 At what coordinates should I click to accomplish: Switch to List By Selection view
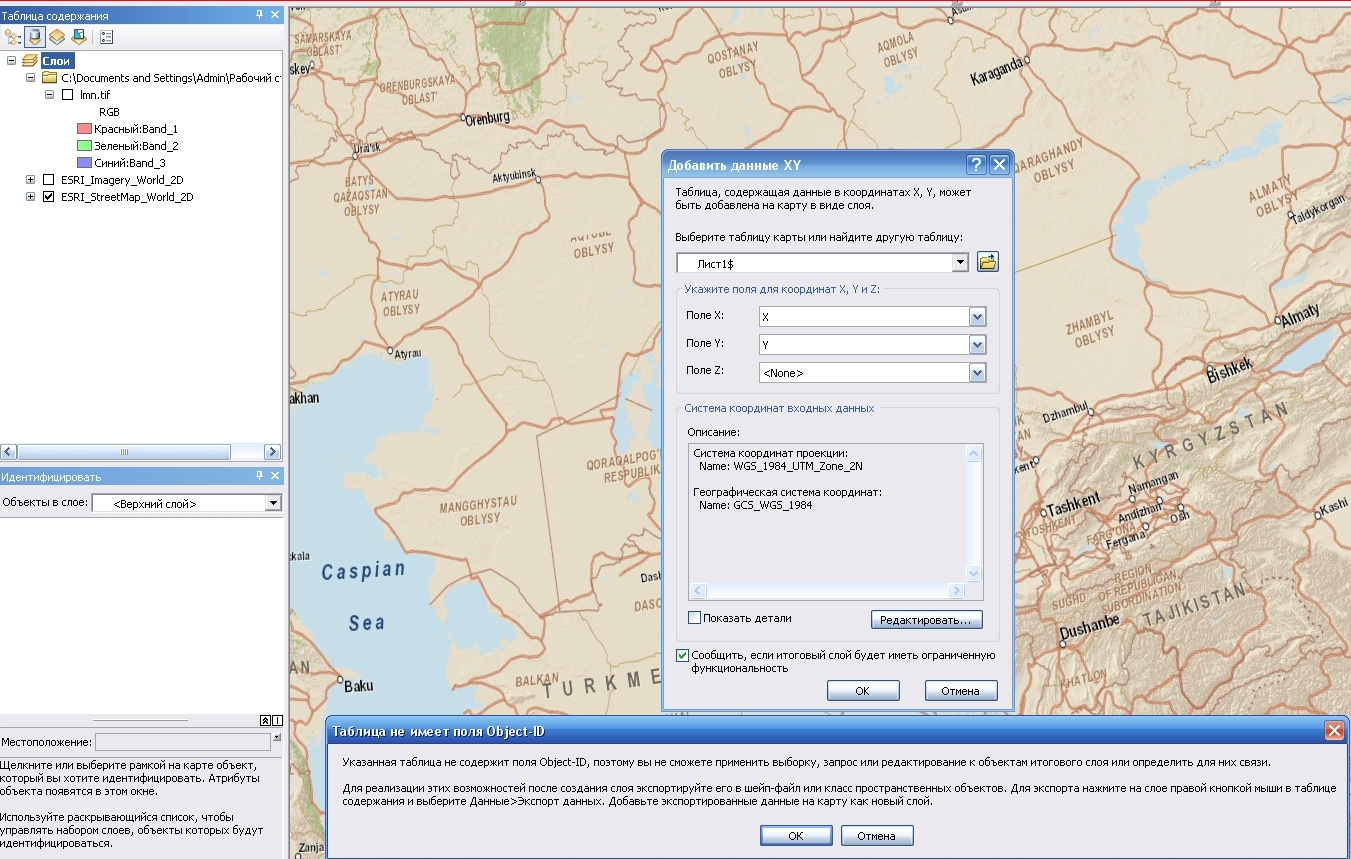pyautogui.click(x=78, y=37)
